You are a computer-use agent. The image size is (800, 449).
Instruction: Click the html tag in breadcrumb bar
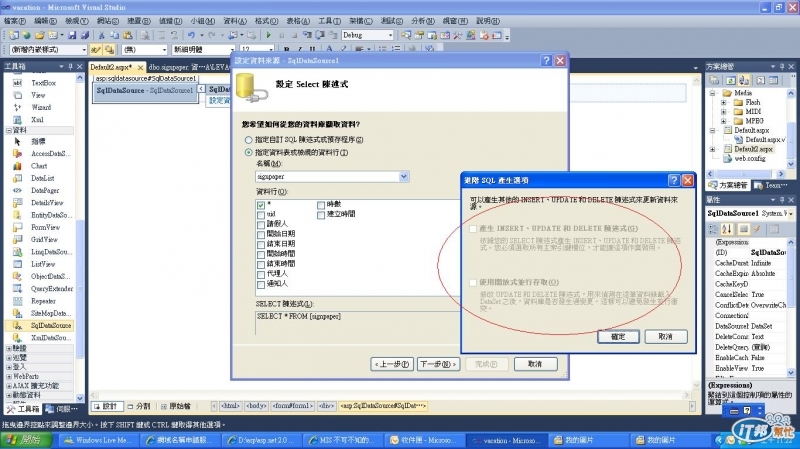(x=230, y=406)
